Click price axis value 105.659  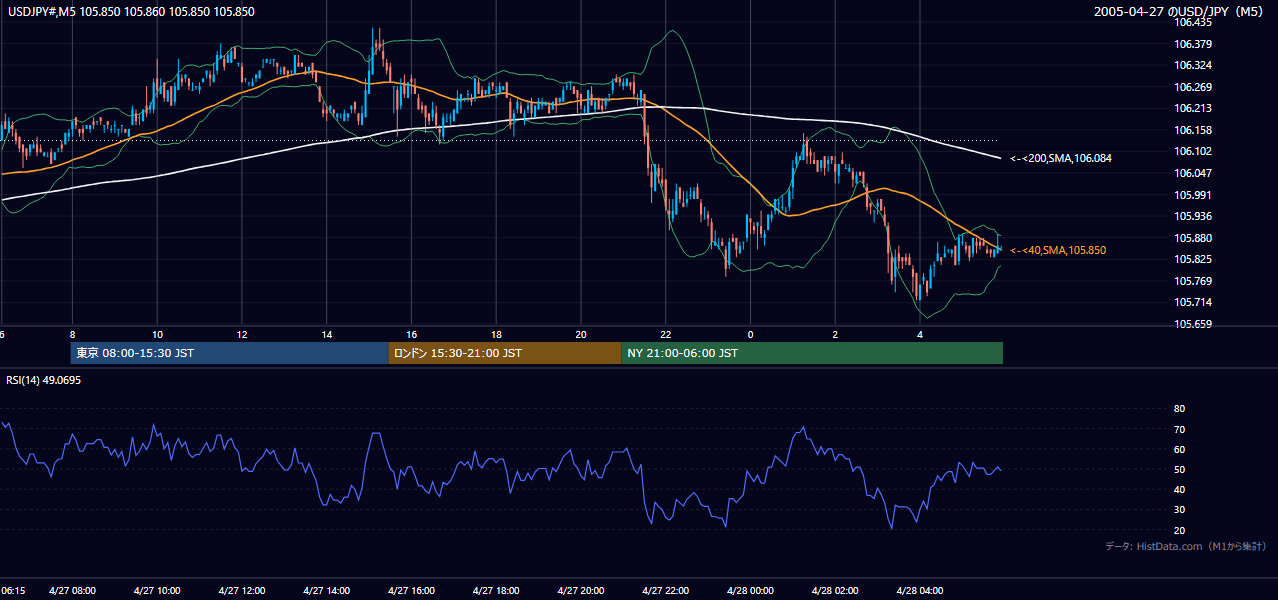tap(1193, 324)
